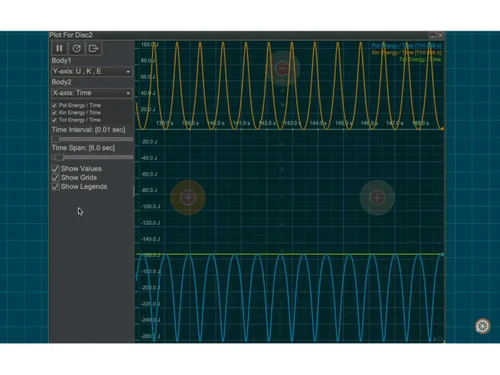Click the -100.0 J axis label
This screenshot has width=500, height=375.
pos(150,207)
